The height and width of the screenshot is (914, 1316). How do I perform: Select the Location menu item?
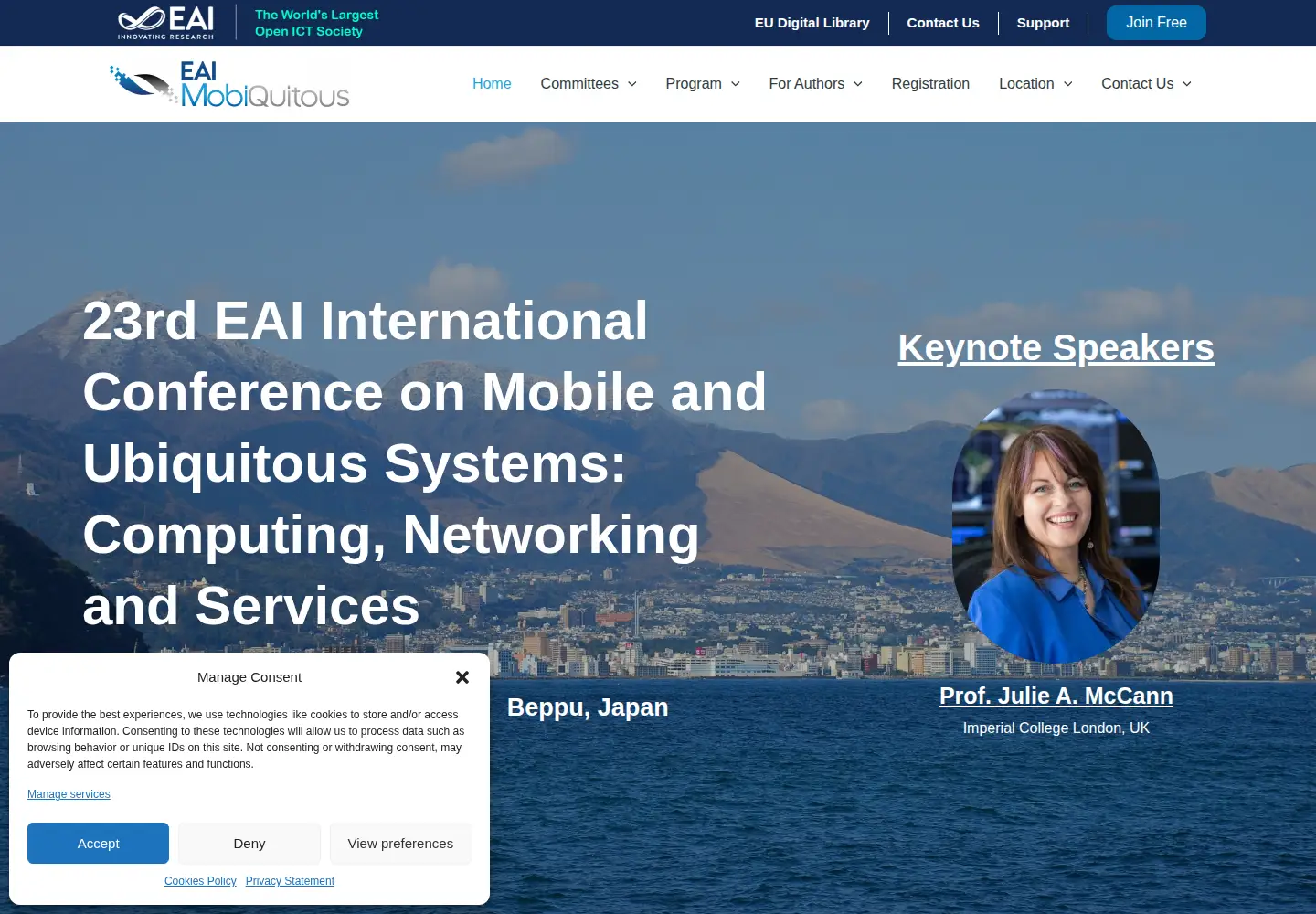point(1026,84)
